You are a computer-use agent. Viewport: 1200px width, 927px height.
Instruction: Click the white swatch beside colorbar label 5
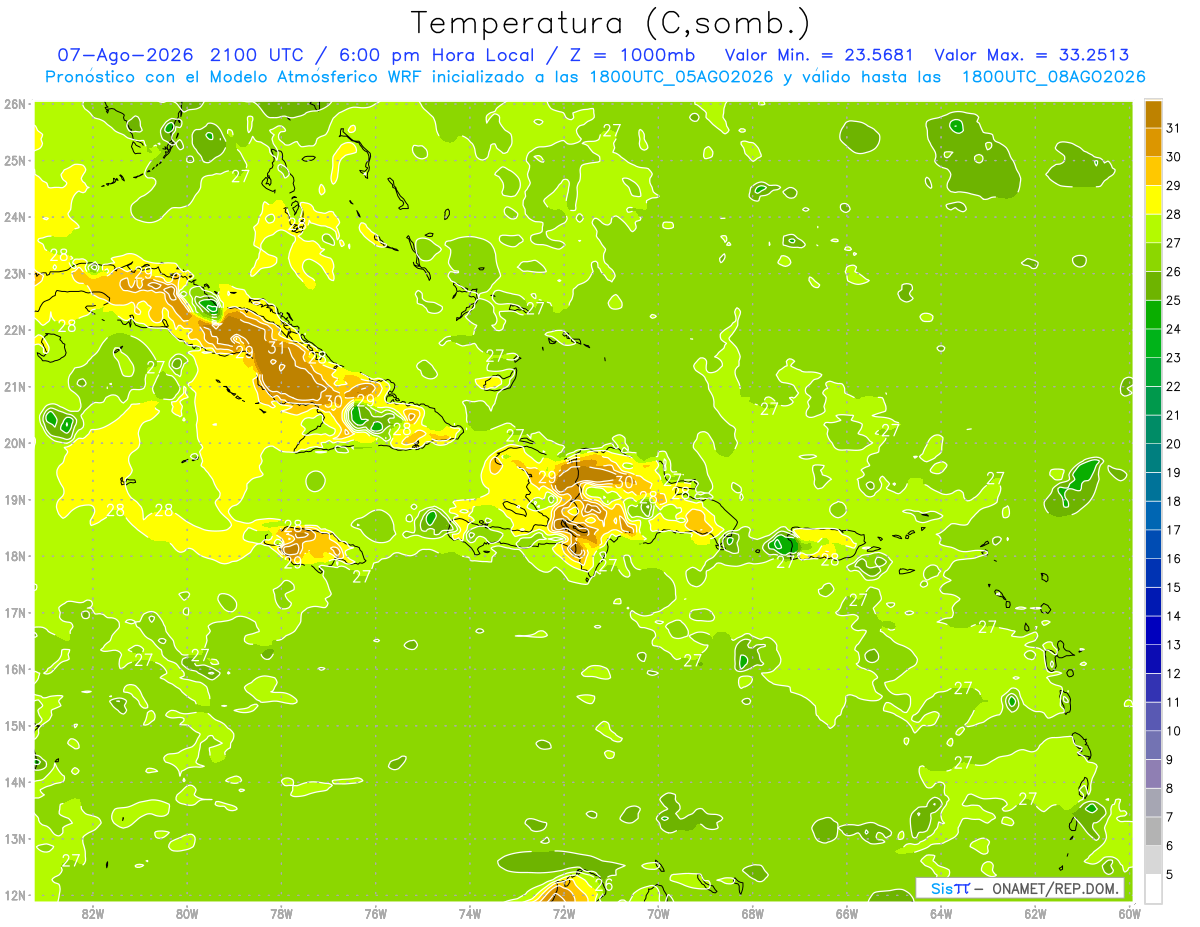click(1153, 888)
